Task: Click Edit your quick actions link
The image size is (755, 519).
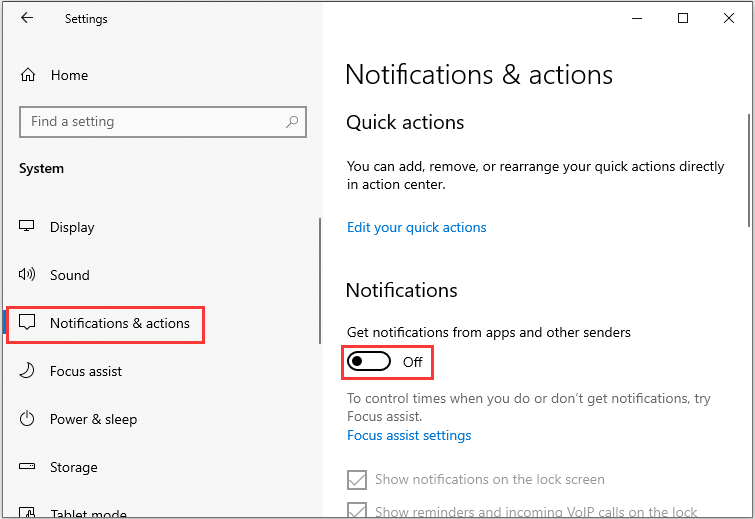Action: point(417,227)
